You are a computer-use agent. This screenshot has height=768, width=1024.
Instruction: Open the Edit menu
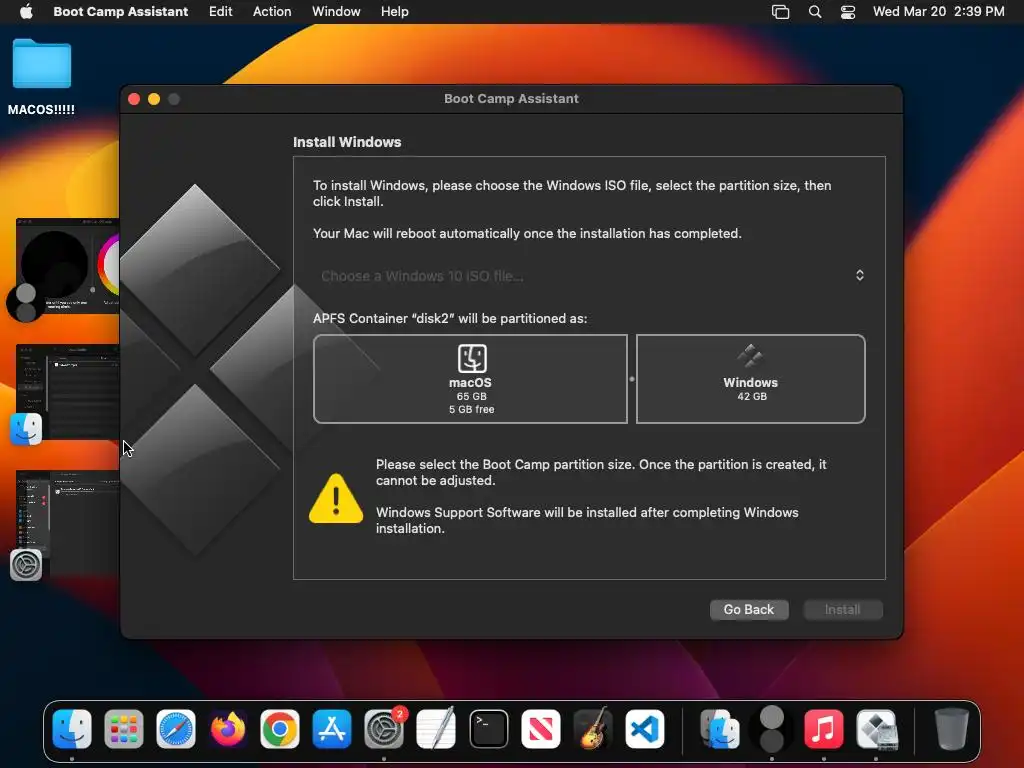pos(221,11)
